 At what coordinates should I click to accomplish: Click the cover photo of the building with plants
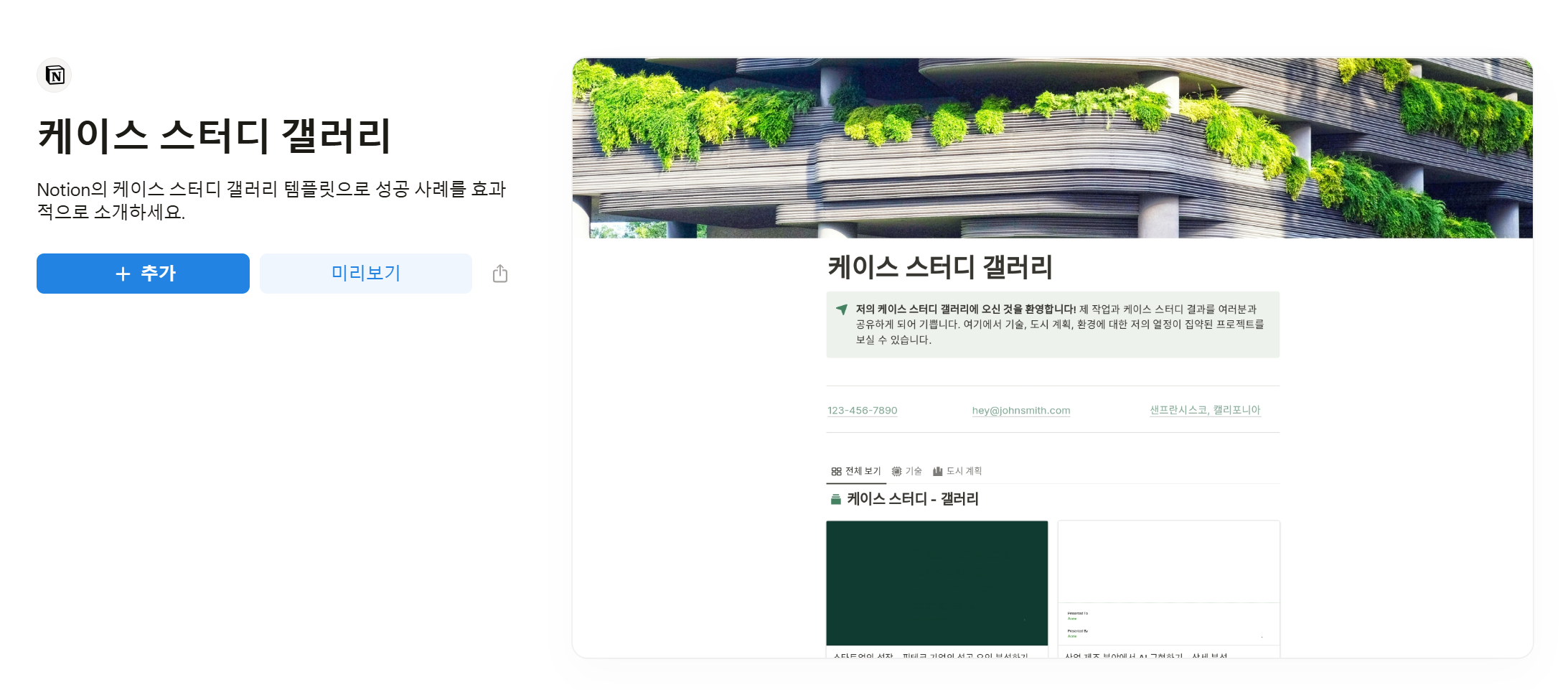[x=1052, y=148]
